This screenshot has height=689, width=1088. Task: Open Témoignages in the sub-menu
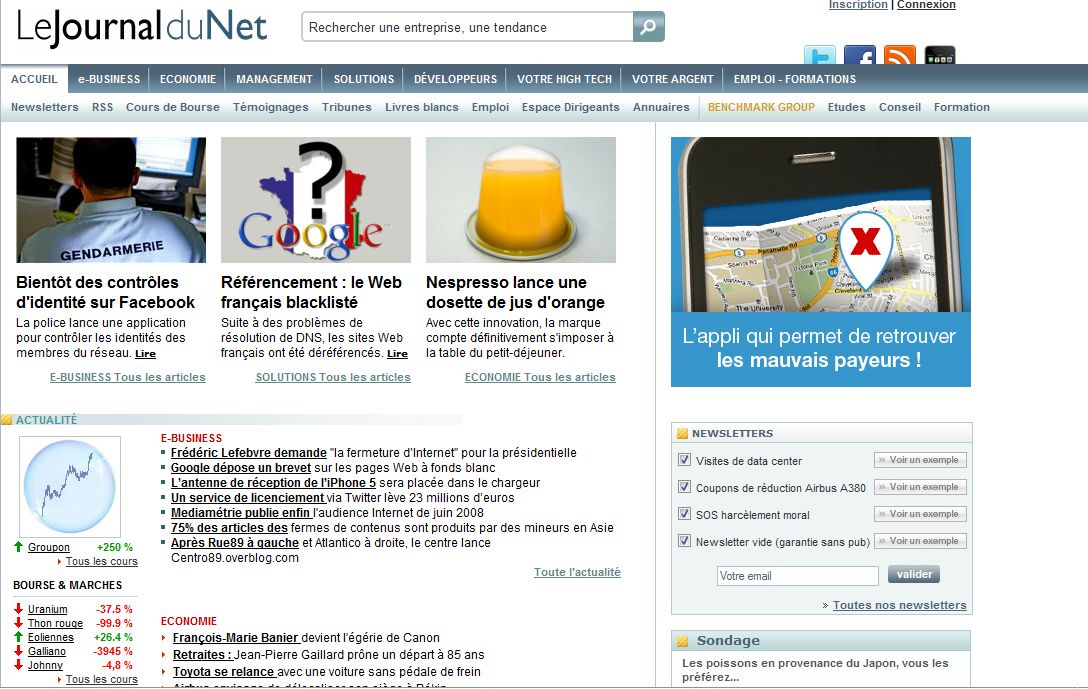point(271,107)
